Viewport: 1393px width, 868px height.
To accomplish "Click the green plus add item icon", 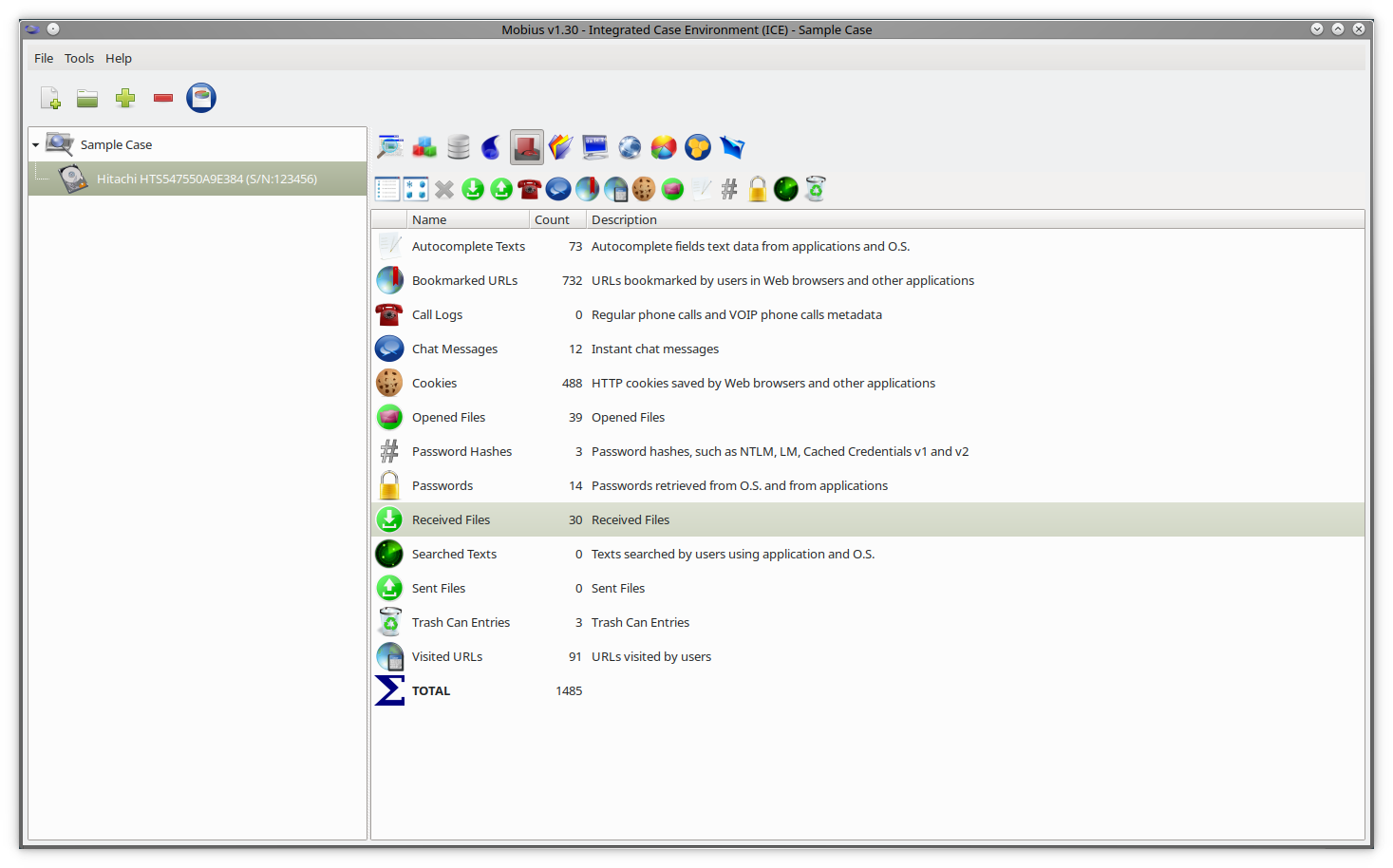I will tap(125, 98).
